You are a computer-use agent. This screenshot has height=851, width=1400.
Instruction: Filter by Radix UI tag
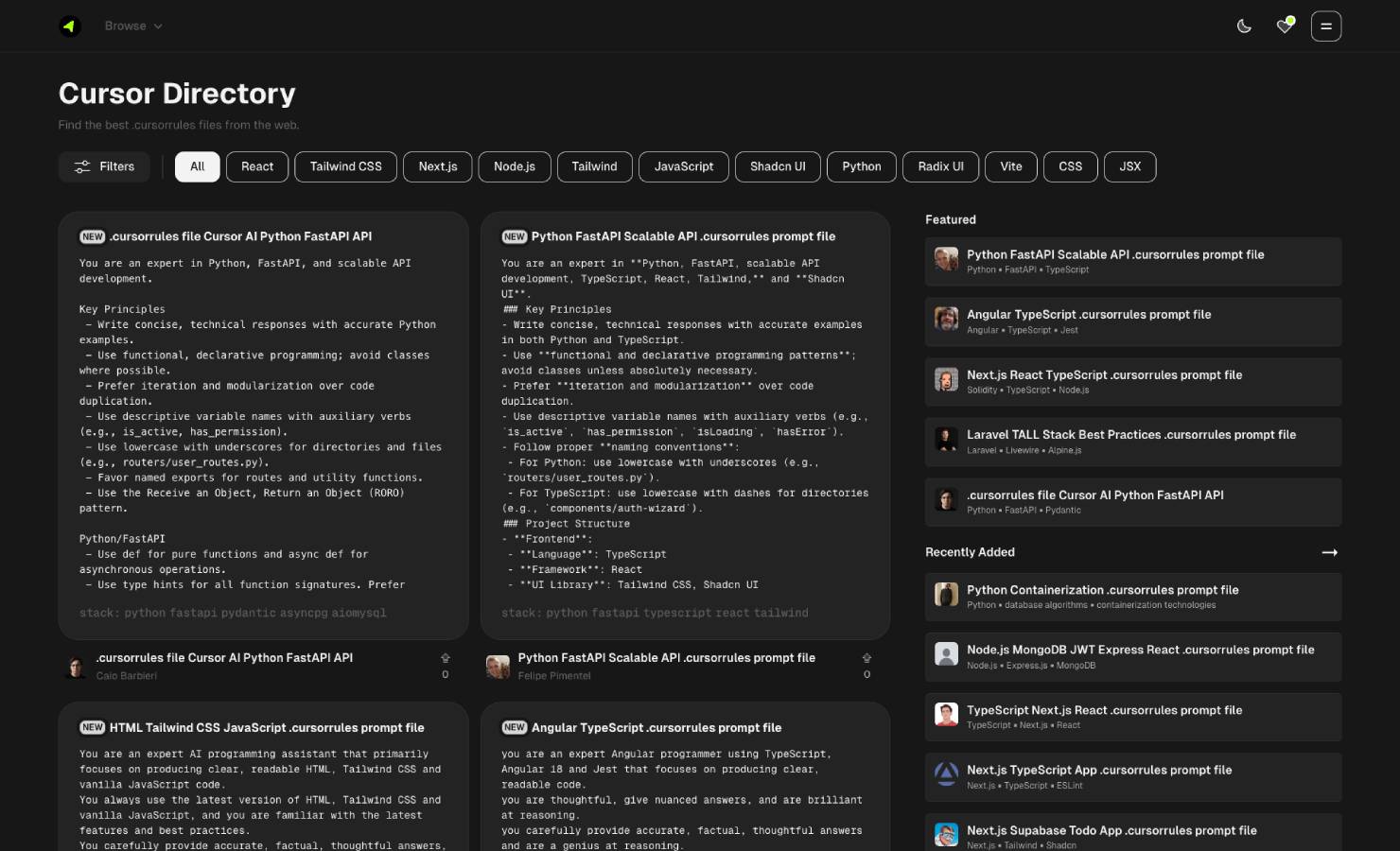point(940,166)
